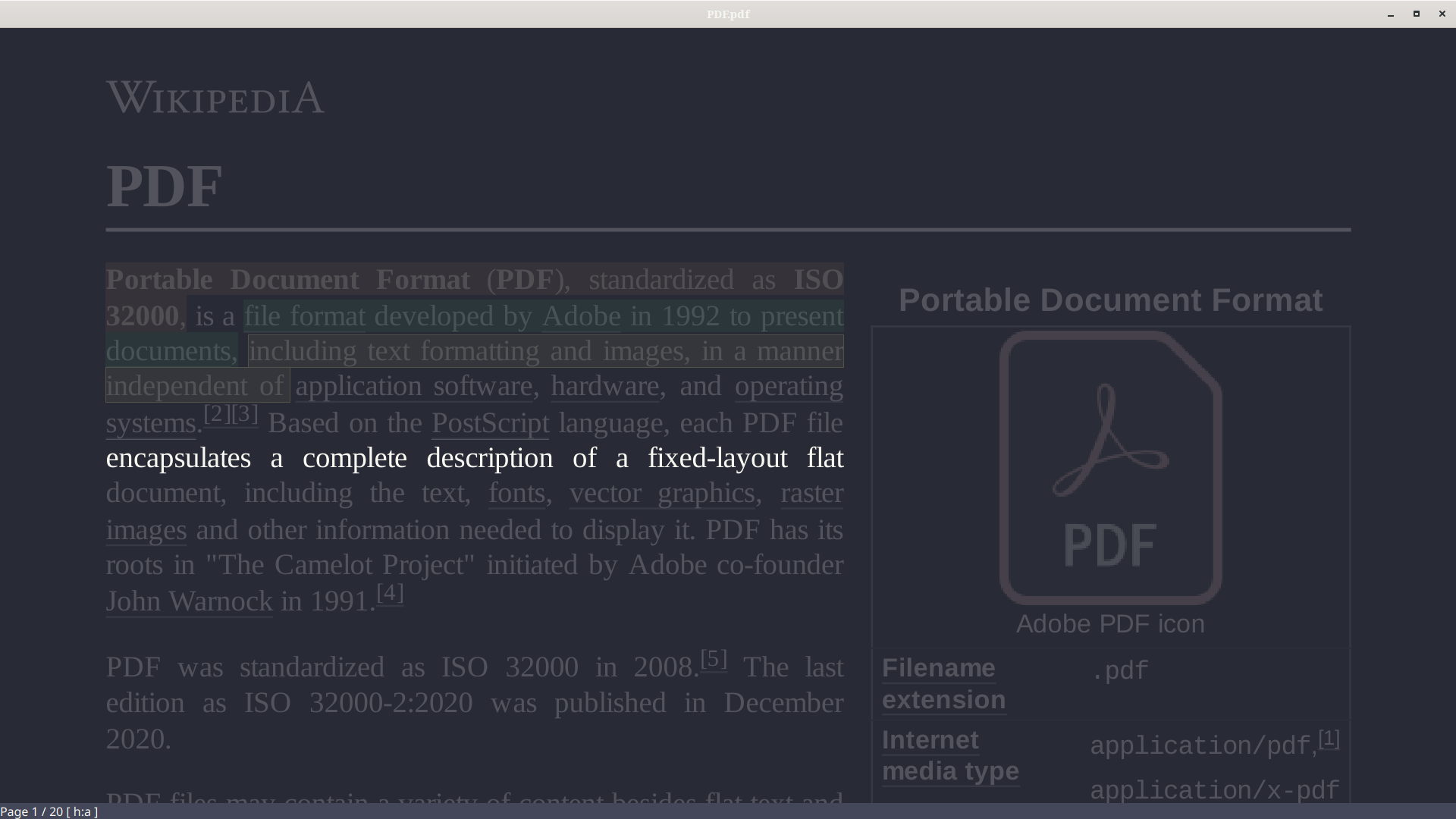Open the 'Filename extension' infobox link
Screen dimensions: 1456x819
[944, 684]
